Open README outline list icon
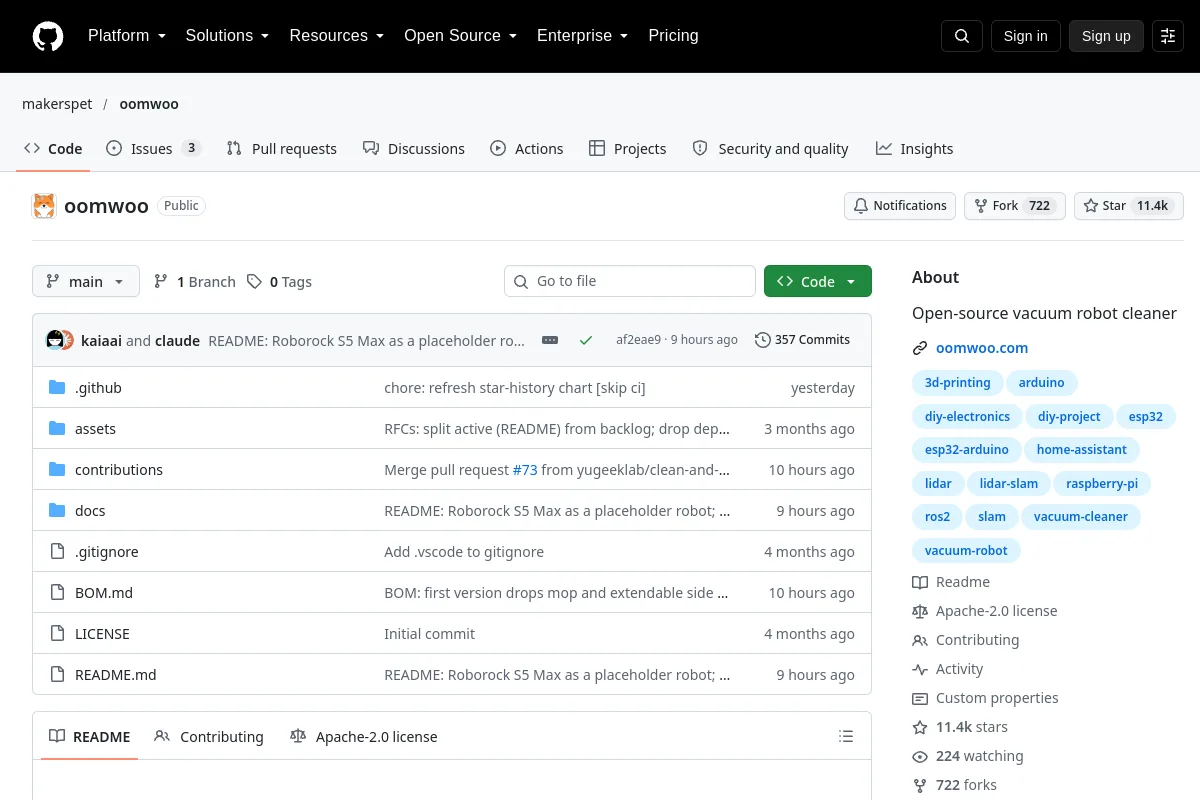 pyautogui.click(x=846, y=737)
